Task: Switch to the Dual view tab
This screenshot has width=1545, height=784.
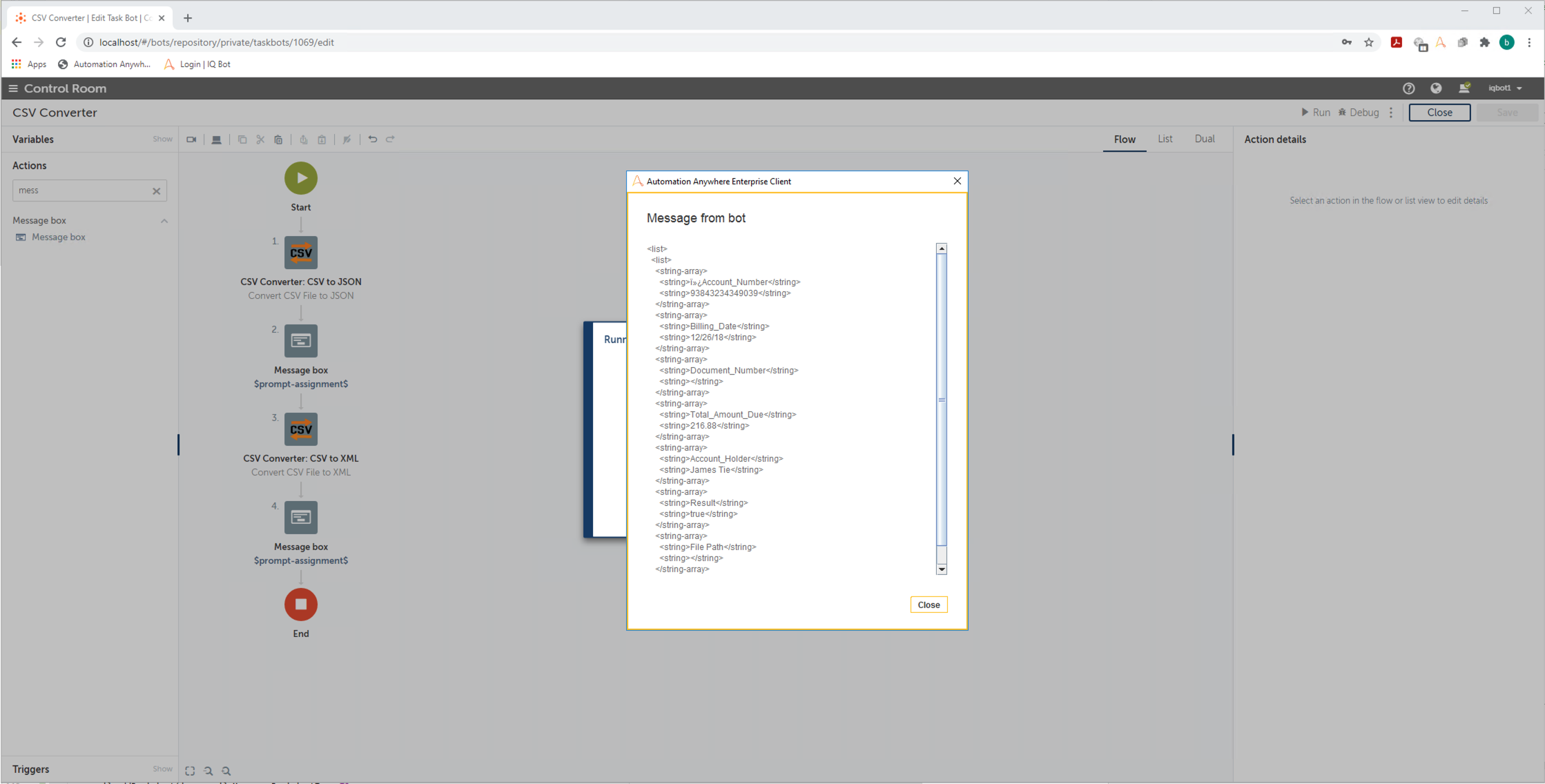Action: click(x=1204, y=139)
